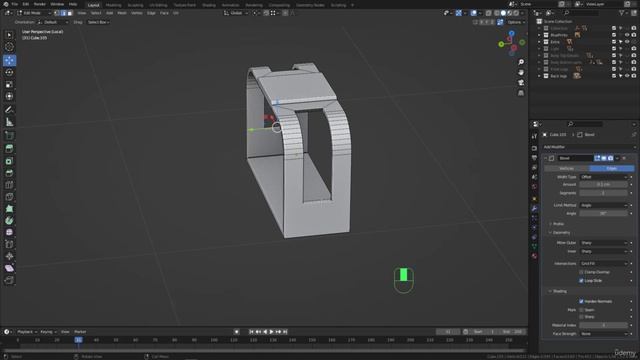Select Edges affect button in Bevel modifier
640x360 pixels.
coord(611,168)
